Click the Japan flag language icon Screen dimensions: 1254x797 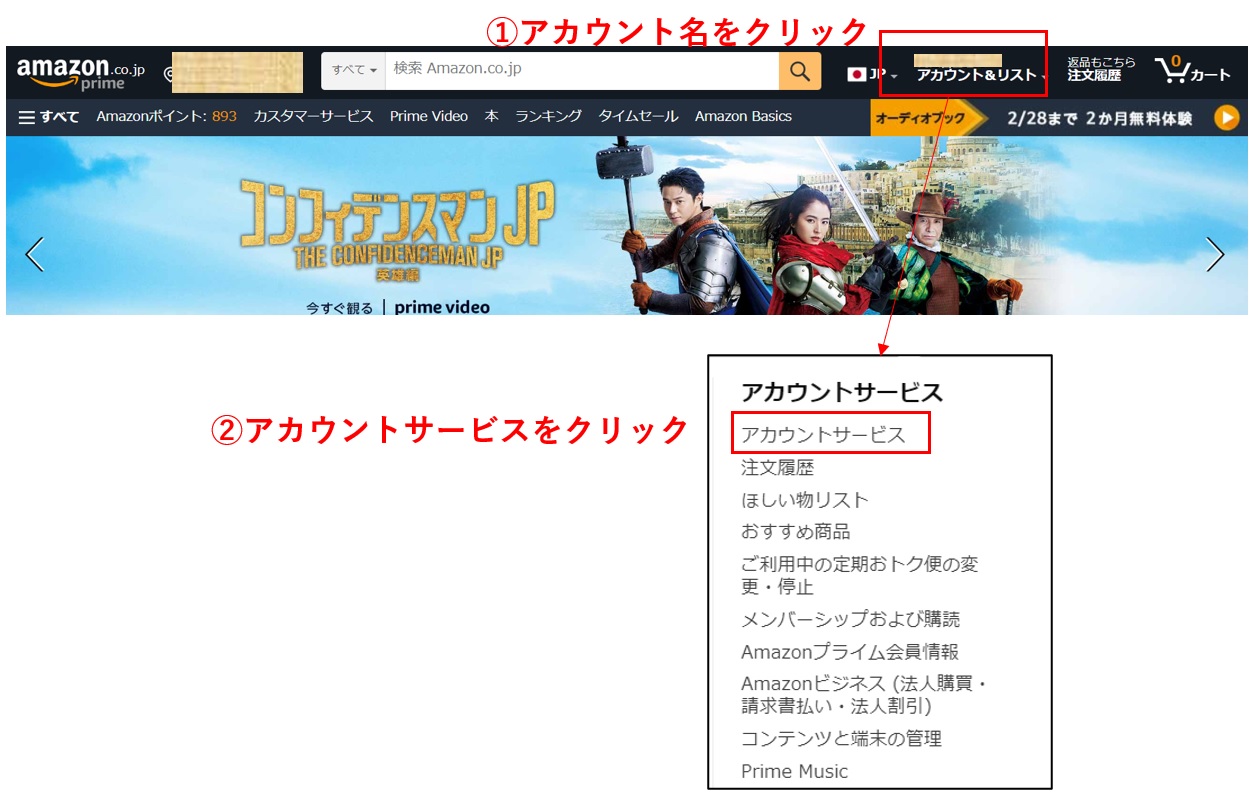[857, 75]
